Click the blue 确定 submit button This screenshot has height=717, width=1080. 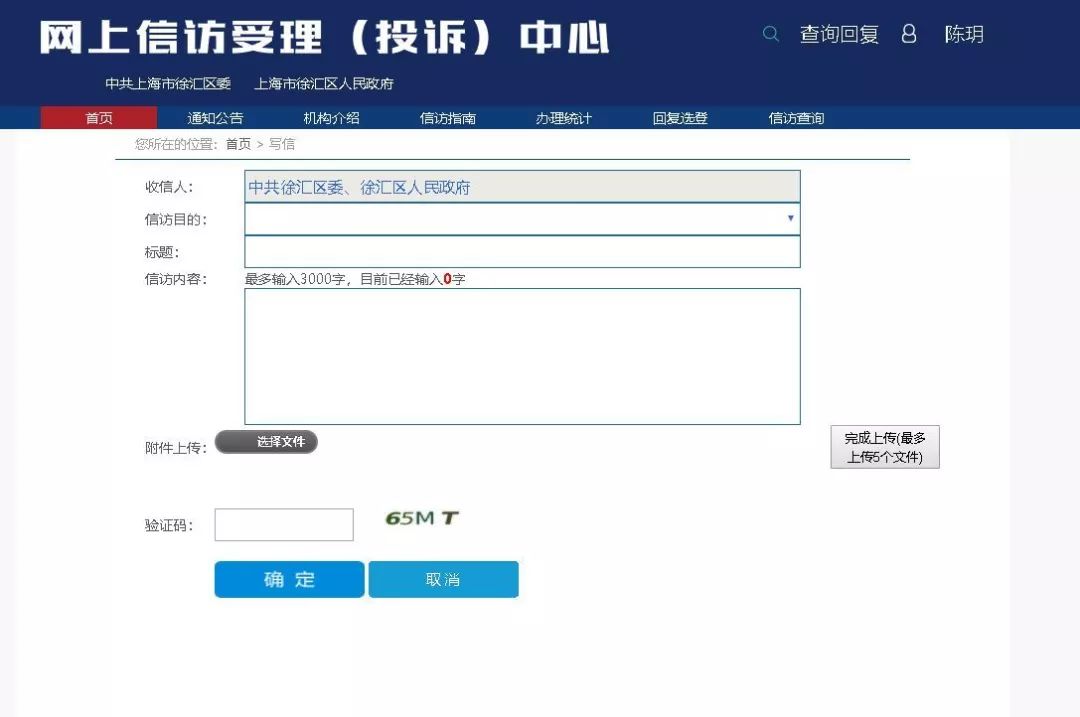[289, 579]
